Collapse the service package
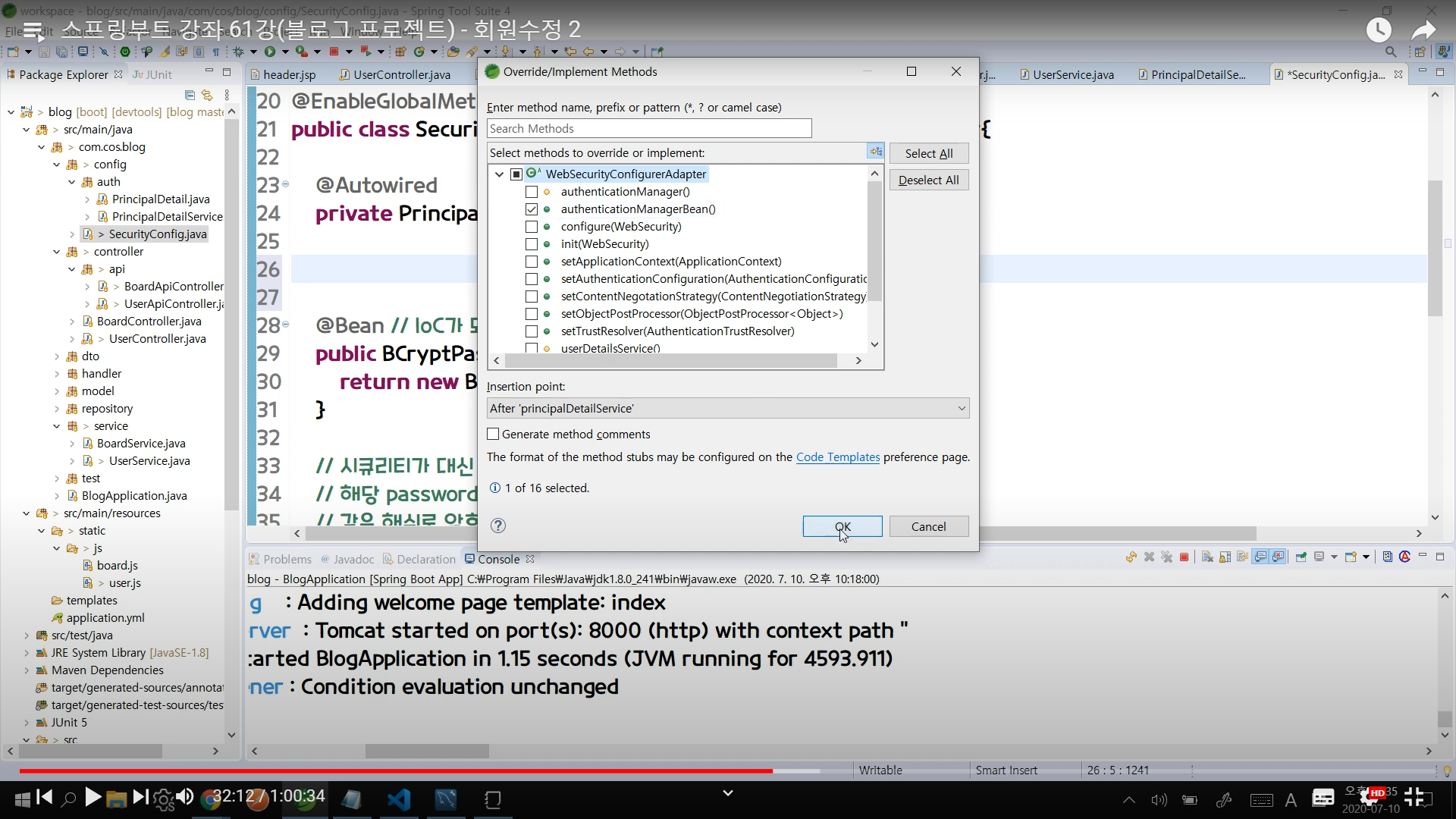The image size is (1456, 819). point(57,426)
